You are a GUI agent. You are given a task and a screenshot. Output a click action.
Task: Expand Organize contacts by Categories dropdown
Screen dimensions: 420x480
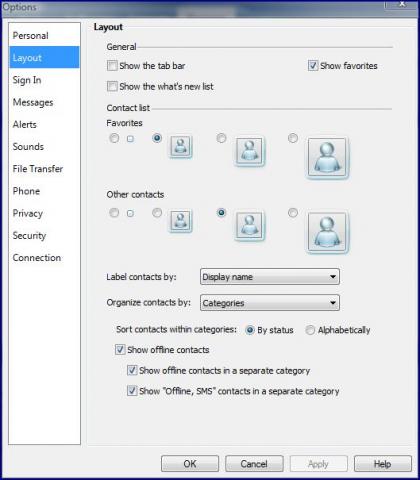click(270, 303)
